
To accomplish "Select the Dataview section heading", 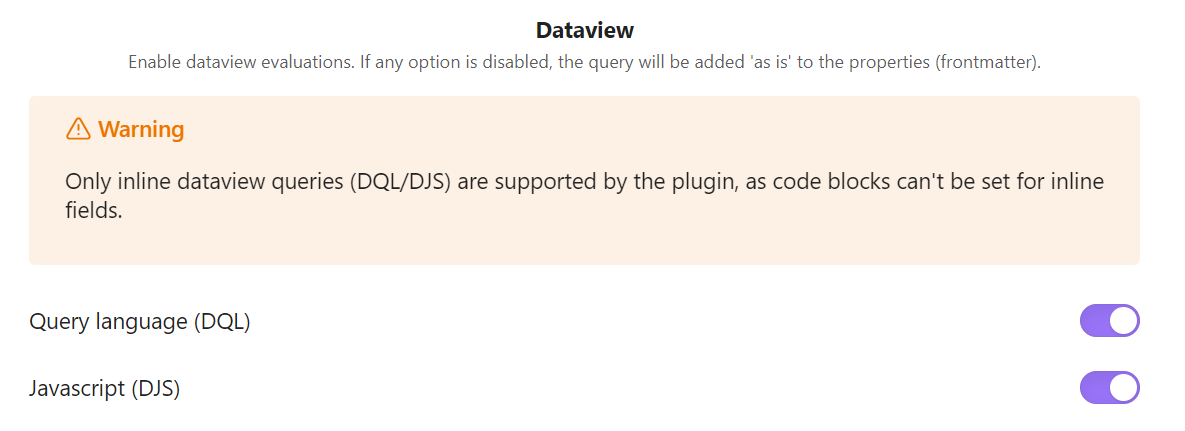I will 584,30.
